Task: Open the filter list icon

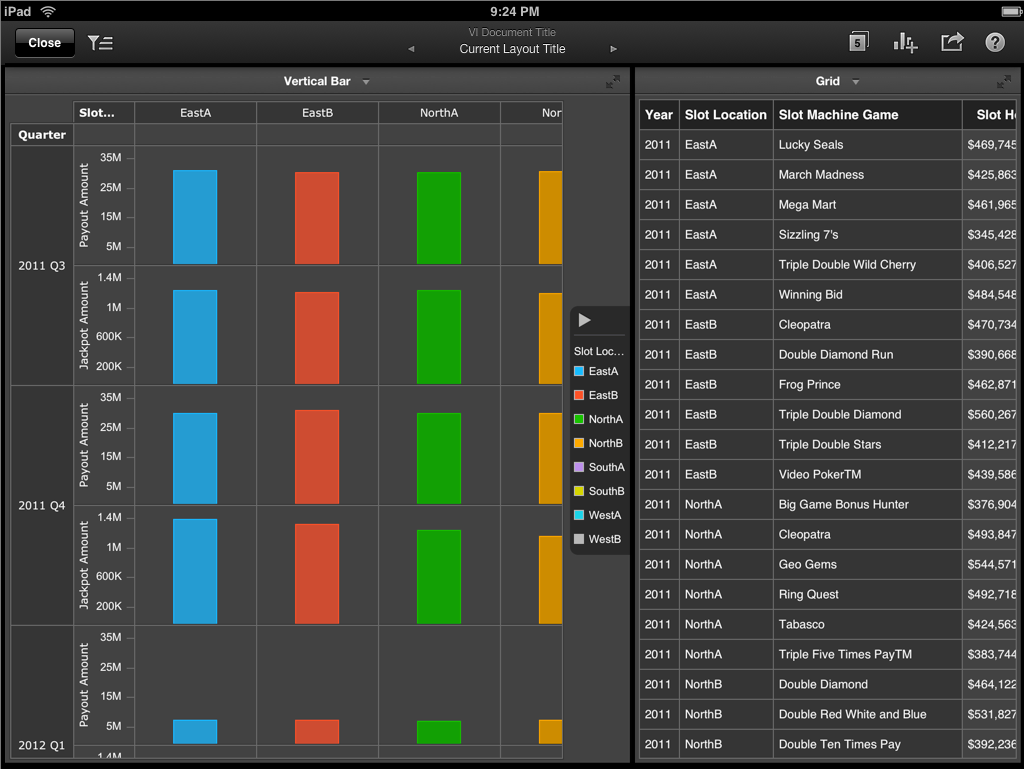Action: point(100,43)
